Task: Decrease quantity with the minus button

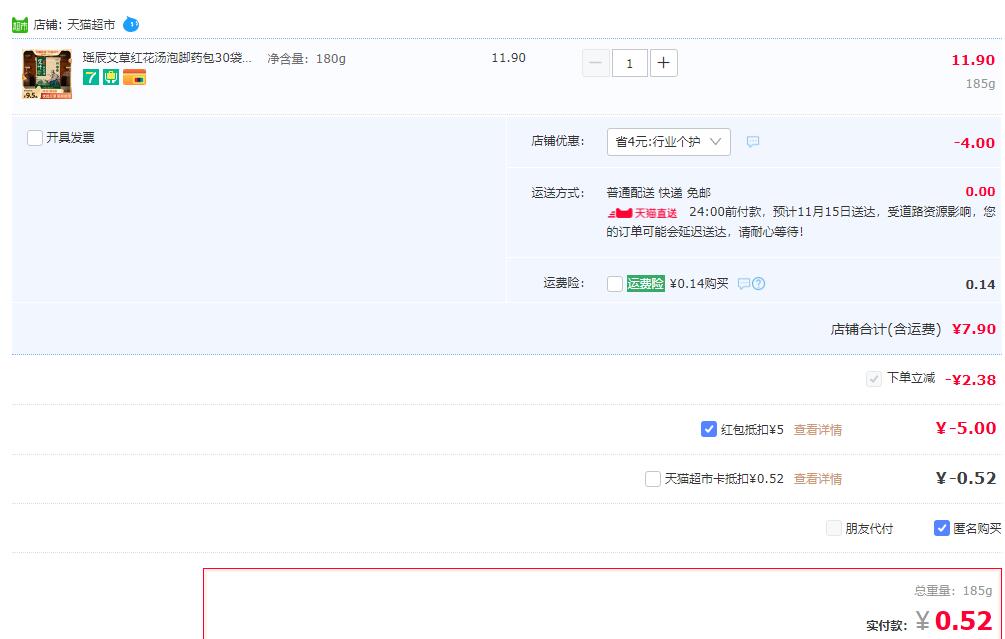Action: click(x=596, y=64)
